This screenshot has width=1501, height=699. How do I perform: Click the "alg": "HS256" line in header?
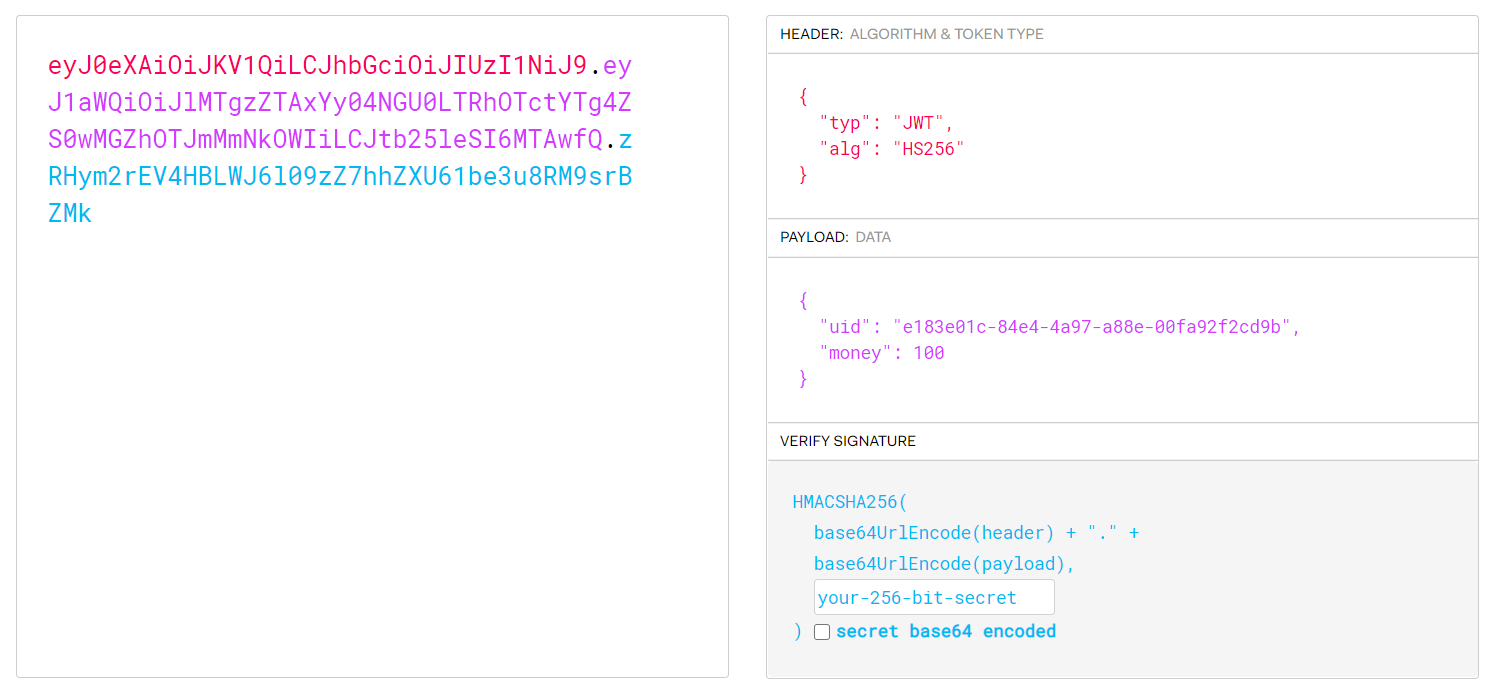tap(891, 149)
